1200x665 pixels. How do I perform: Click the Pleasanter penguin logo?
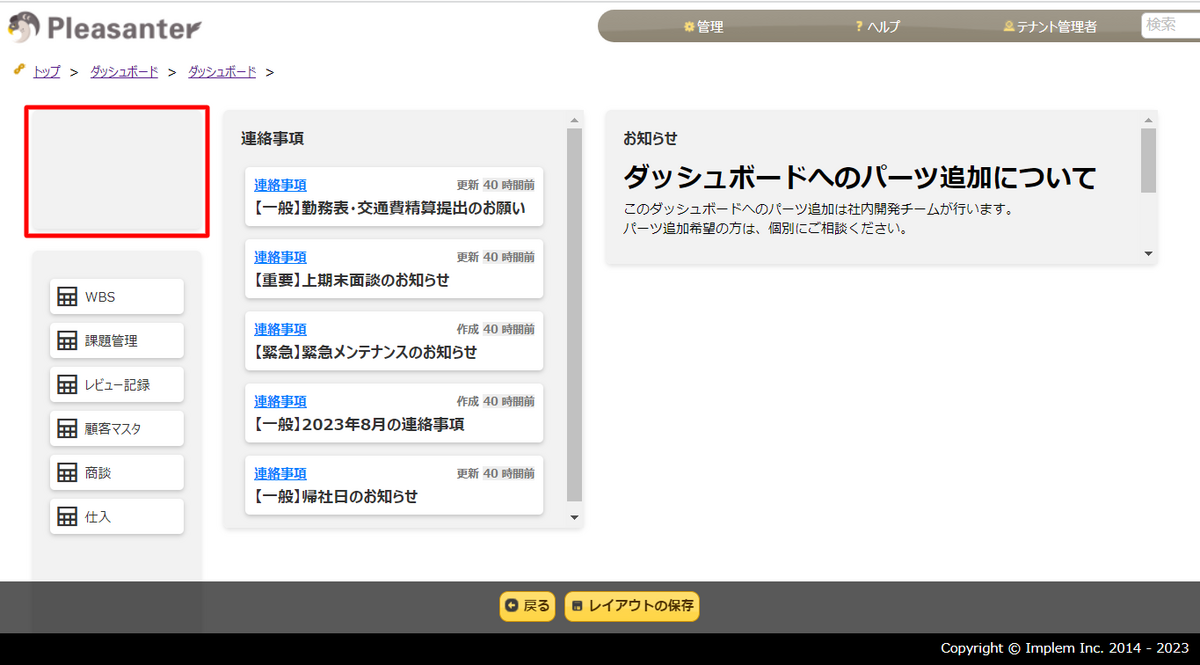[22, 27]
